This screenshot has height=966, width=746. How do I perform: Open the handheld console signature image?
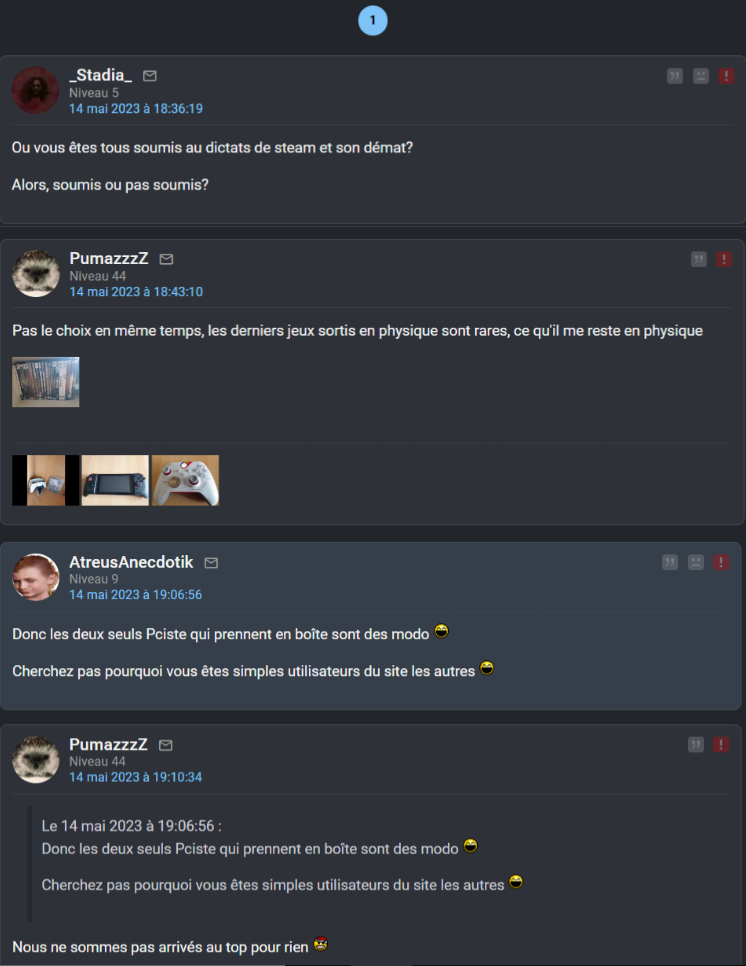point(115,481)
